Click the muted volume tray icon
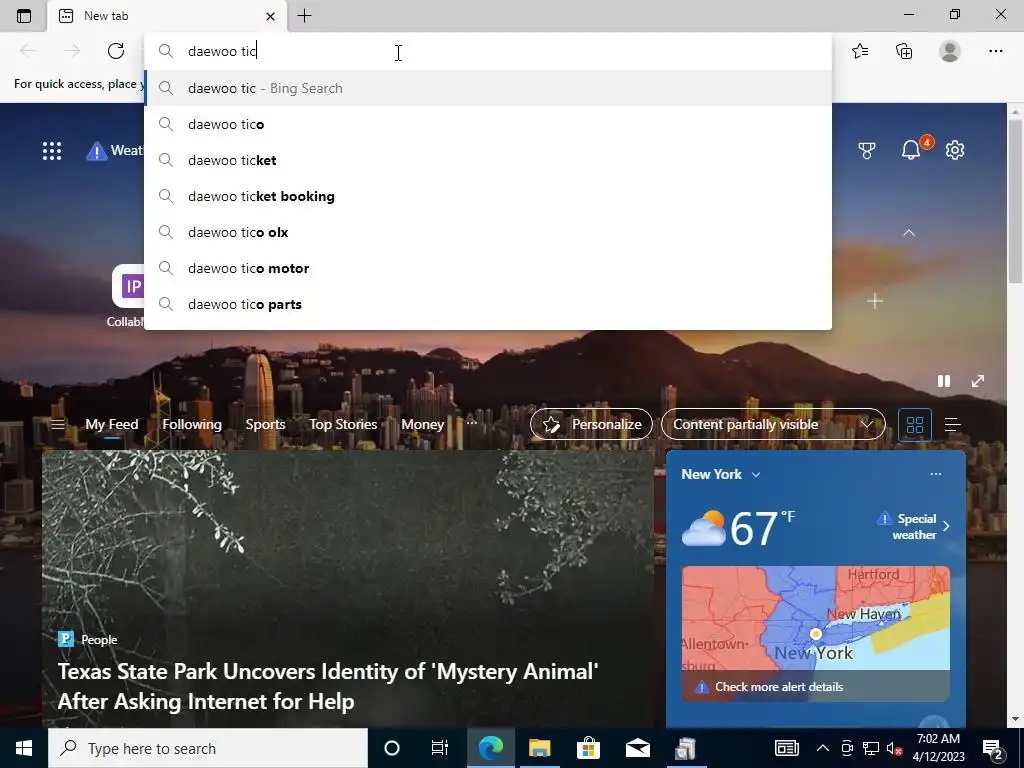 coord(894,748)
